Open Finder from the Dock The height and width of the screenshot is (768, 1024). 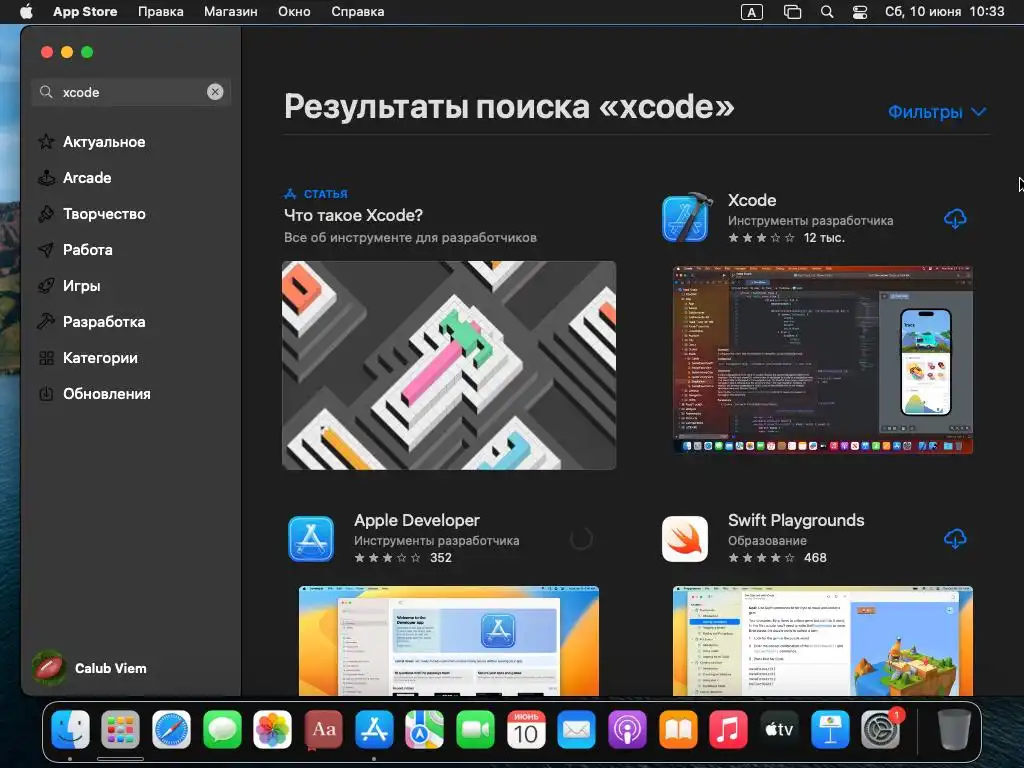coord(71,729)
